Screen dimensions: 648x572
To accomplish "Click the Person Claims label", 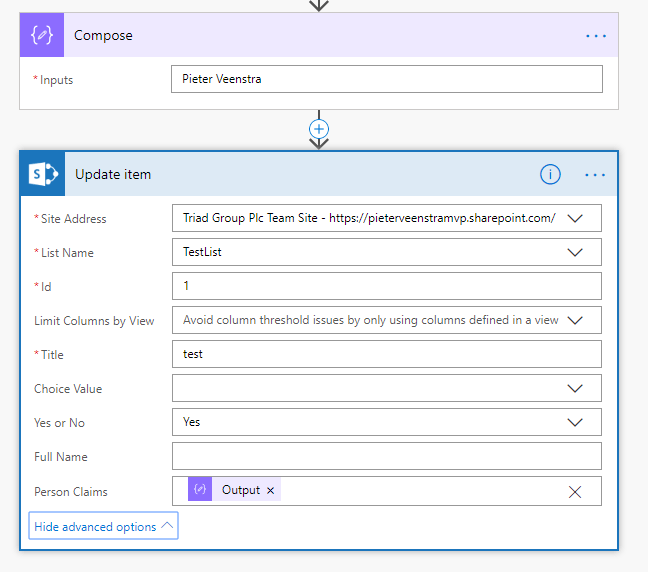I will click(x=71, y=492).
